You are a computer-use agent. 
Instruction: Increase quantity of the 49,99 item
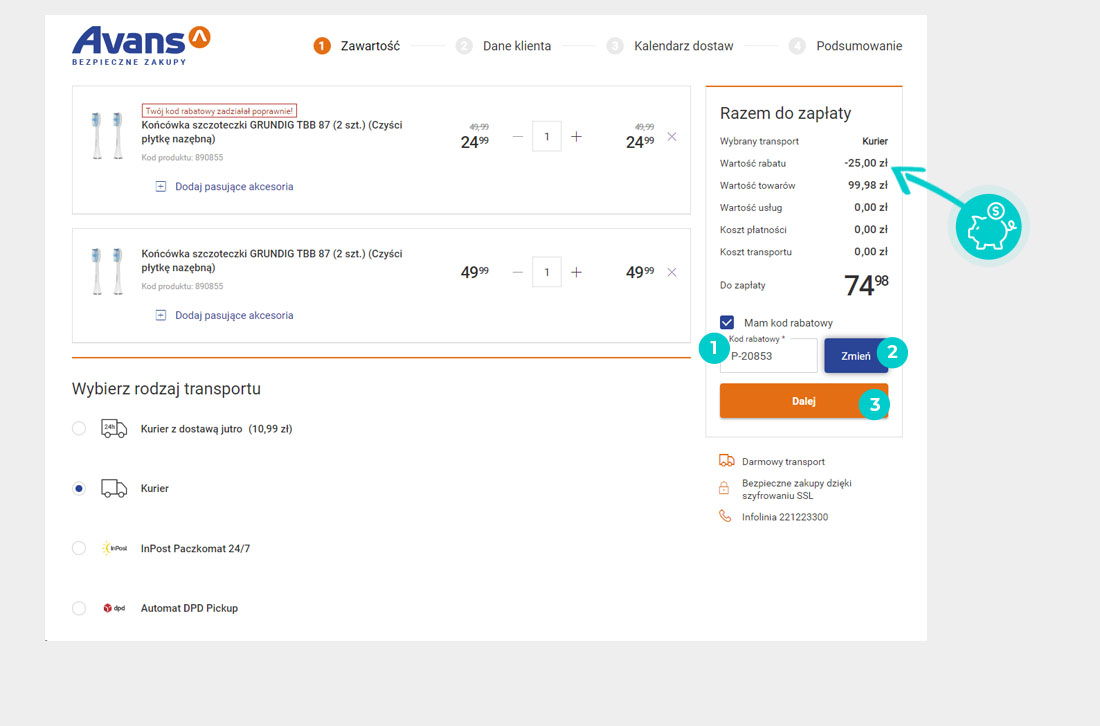pos(576,272)
